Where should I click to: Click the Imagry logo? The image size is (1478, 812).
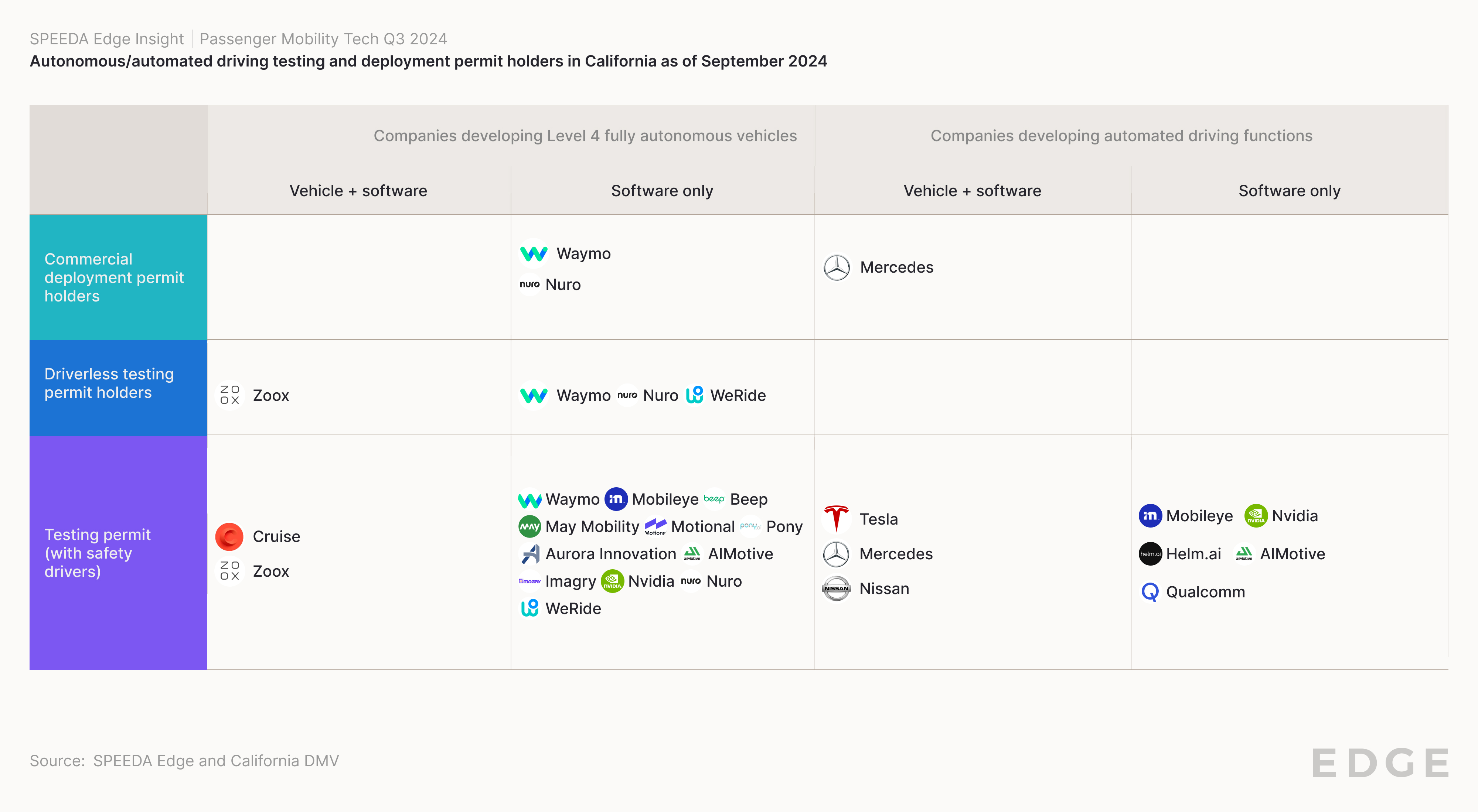tap(529, 581)
